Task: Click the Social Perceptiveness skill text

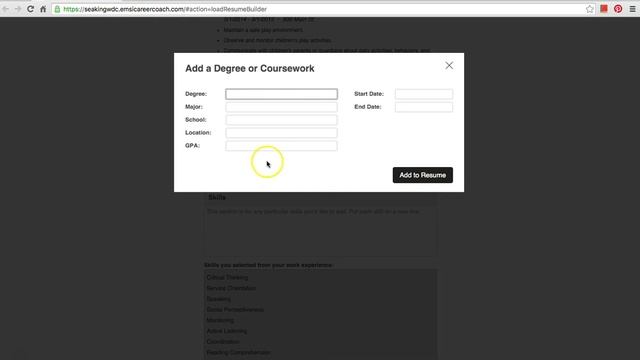Action: (235, 309)
